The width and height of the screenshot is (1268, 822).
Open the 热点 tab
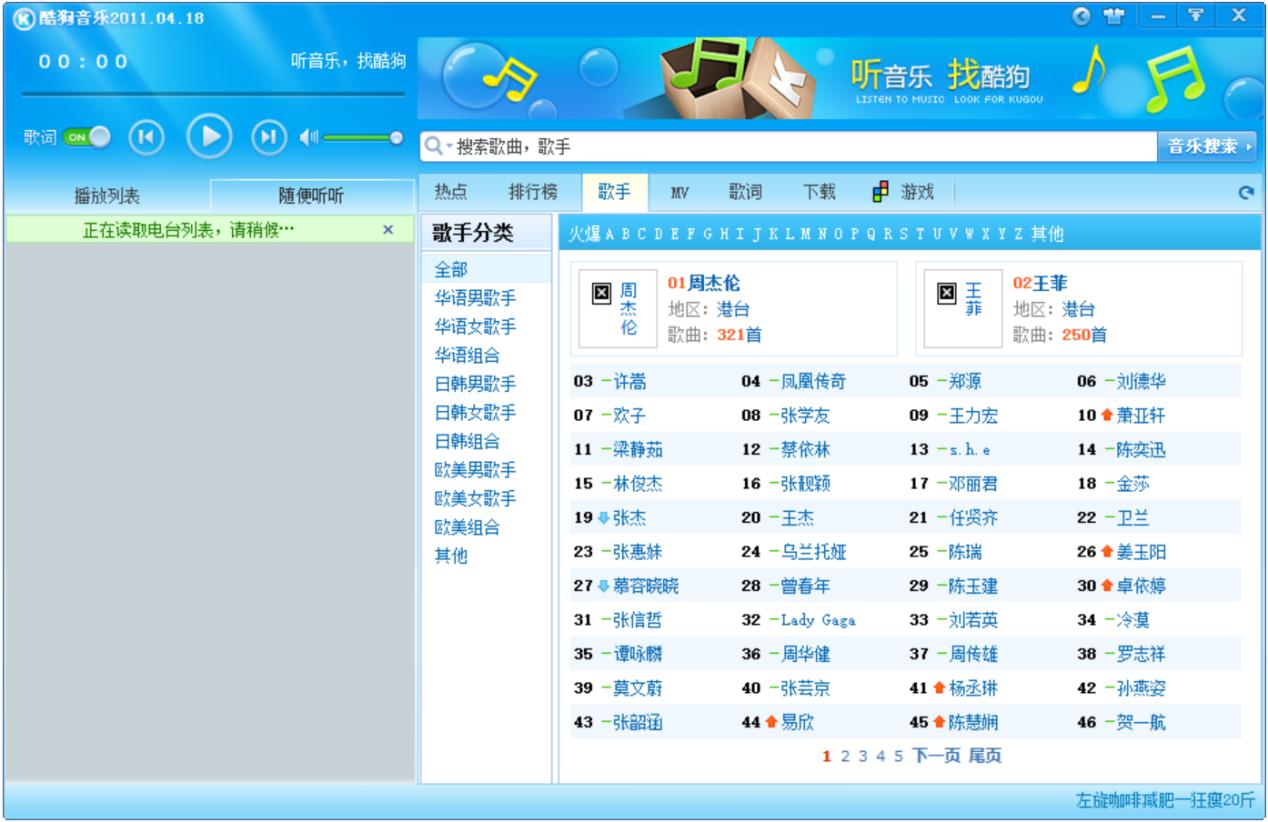pos(451,192)
